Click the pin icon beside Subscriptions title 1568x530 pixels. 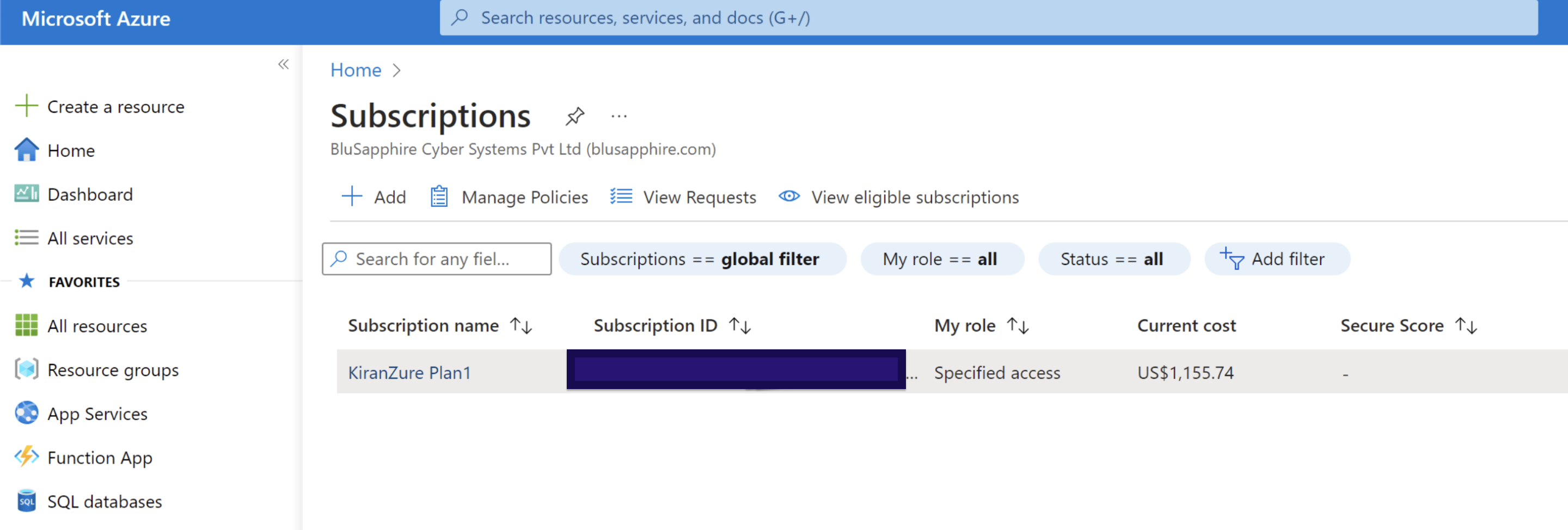click(574, 115)
